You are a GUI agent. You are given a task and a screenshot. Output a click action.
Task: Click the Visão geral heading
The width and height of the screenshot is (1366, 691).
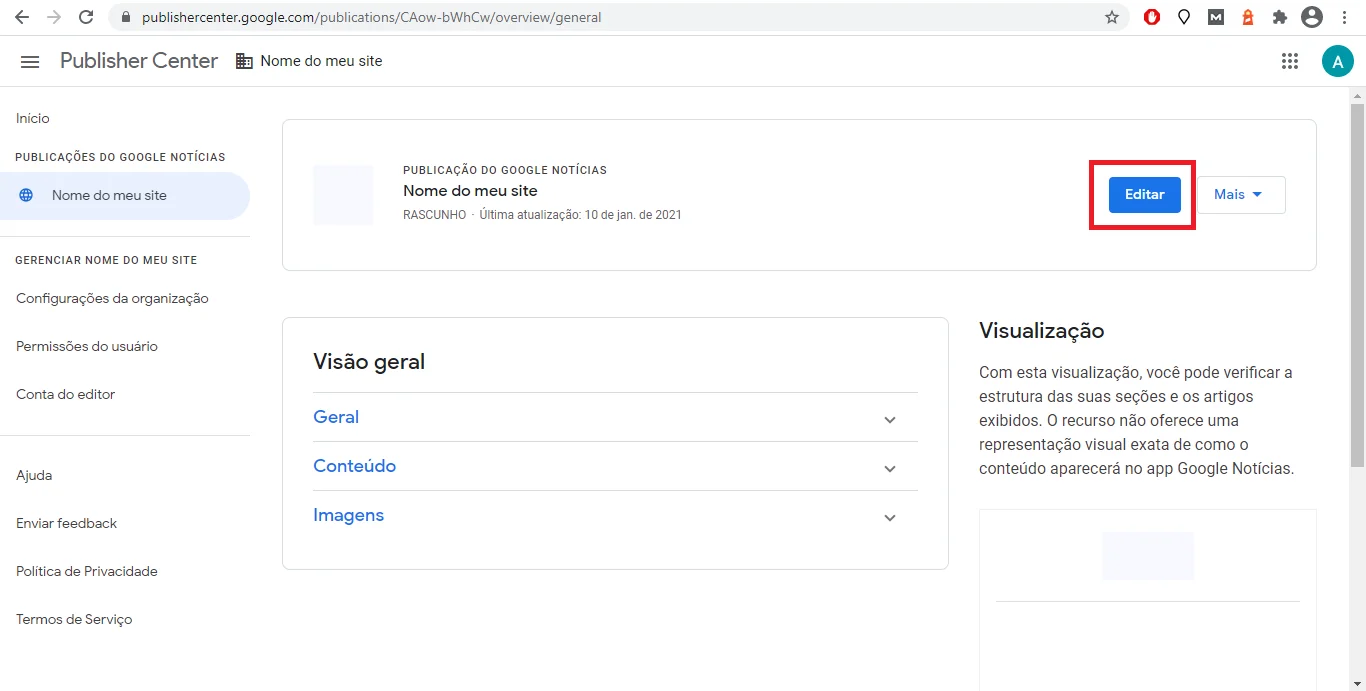point(369,361)
